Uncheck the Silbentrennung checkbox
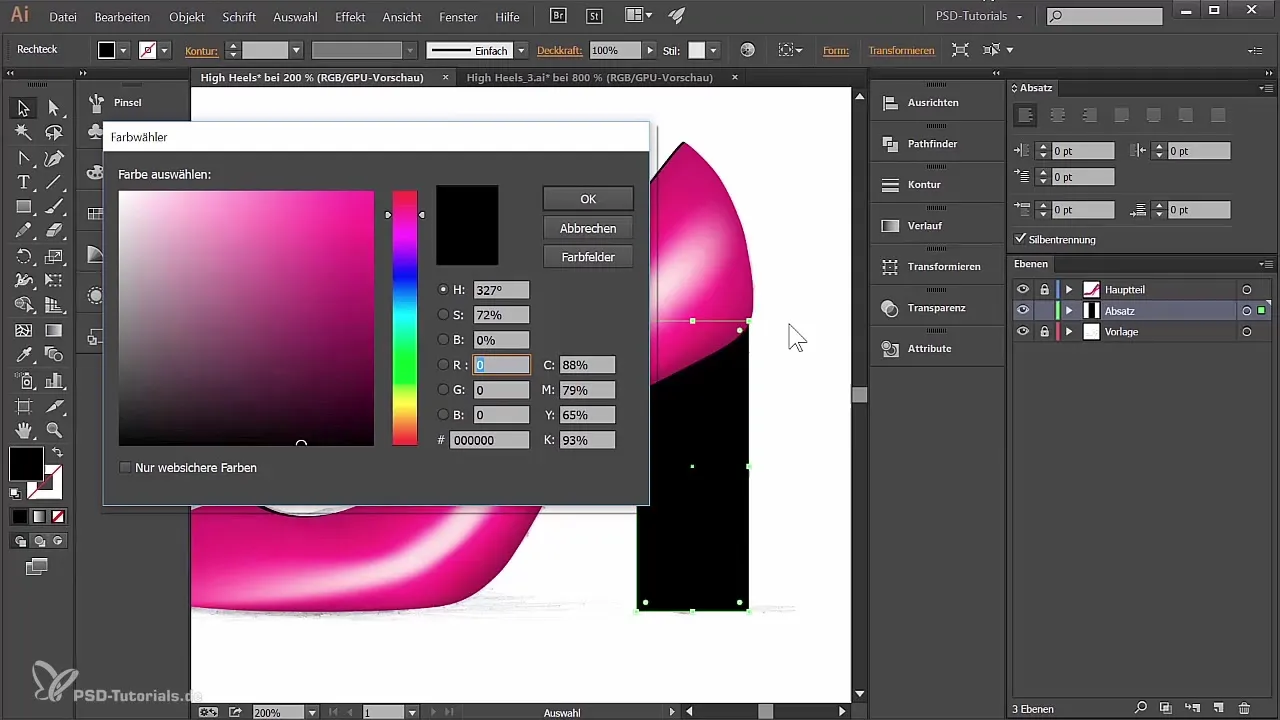This screenshot has height=720, width=1280. coord(1020,239)
